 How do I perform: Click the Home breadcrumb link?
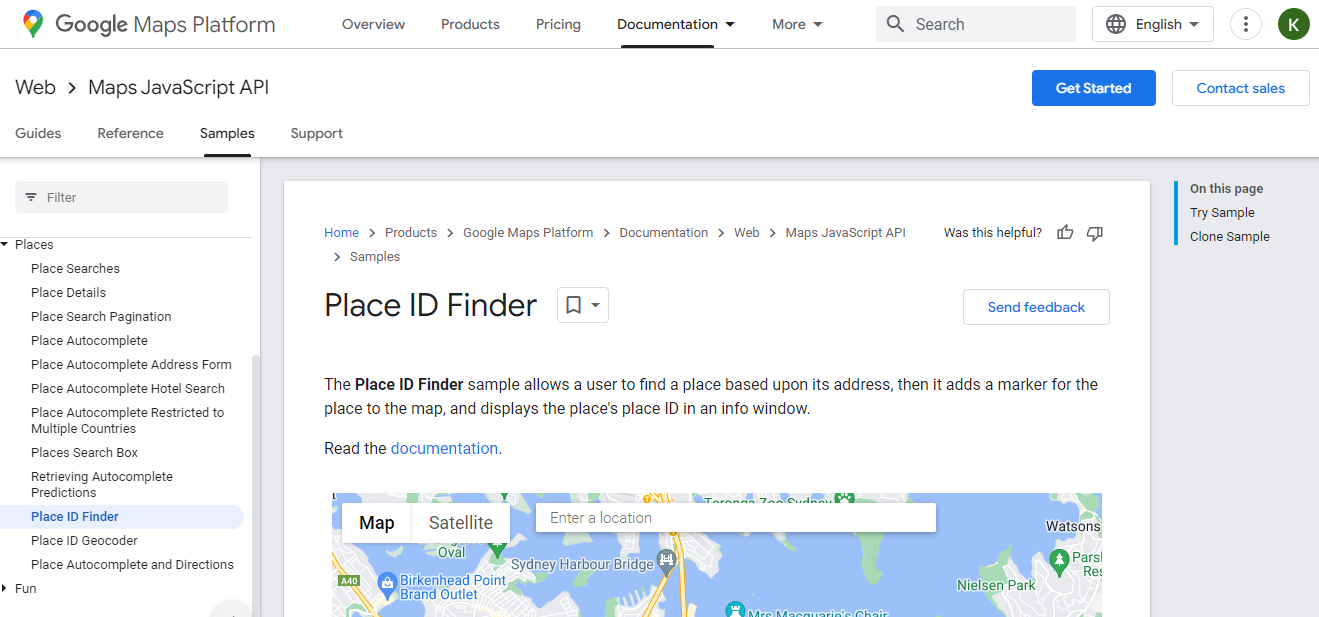[341, 232]
